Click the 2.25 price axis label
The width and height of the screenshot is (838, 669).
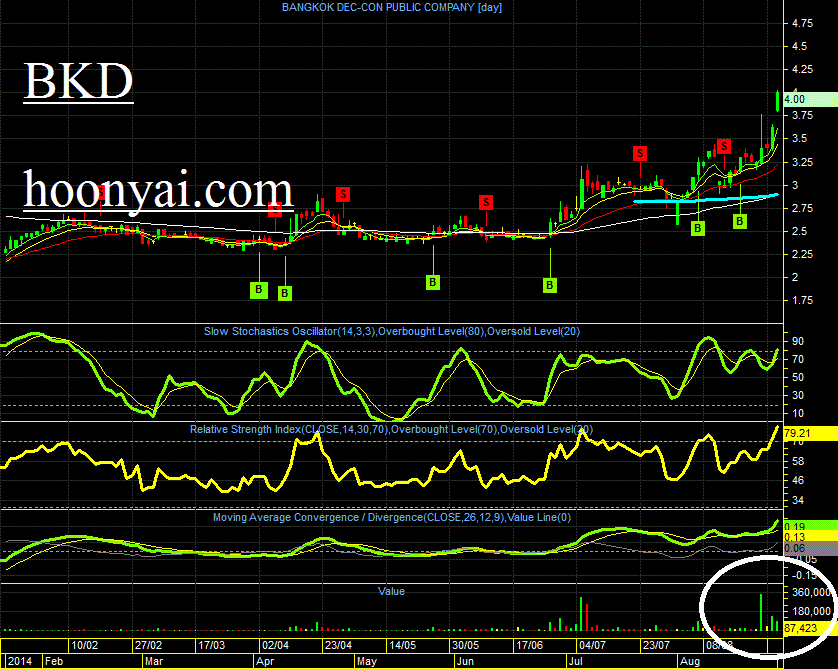[x=803, y=254]
